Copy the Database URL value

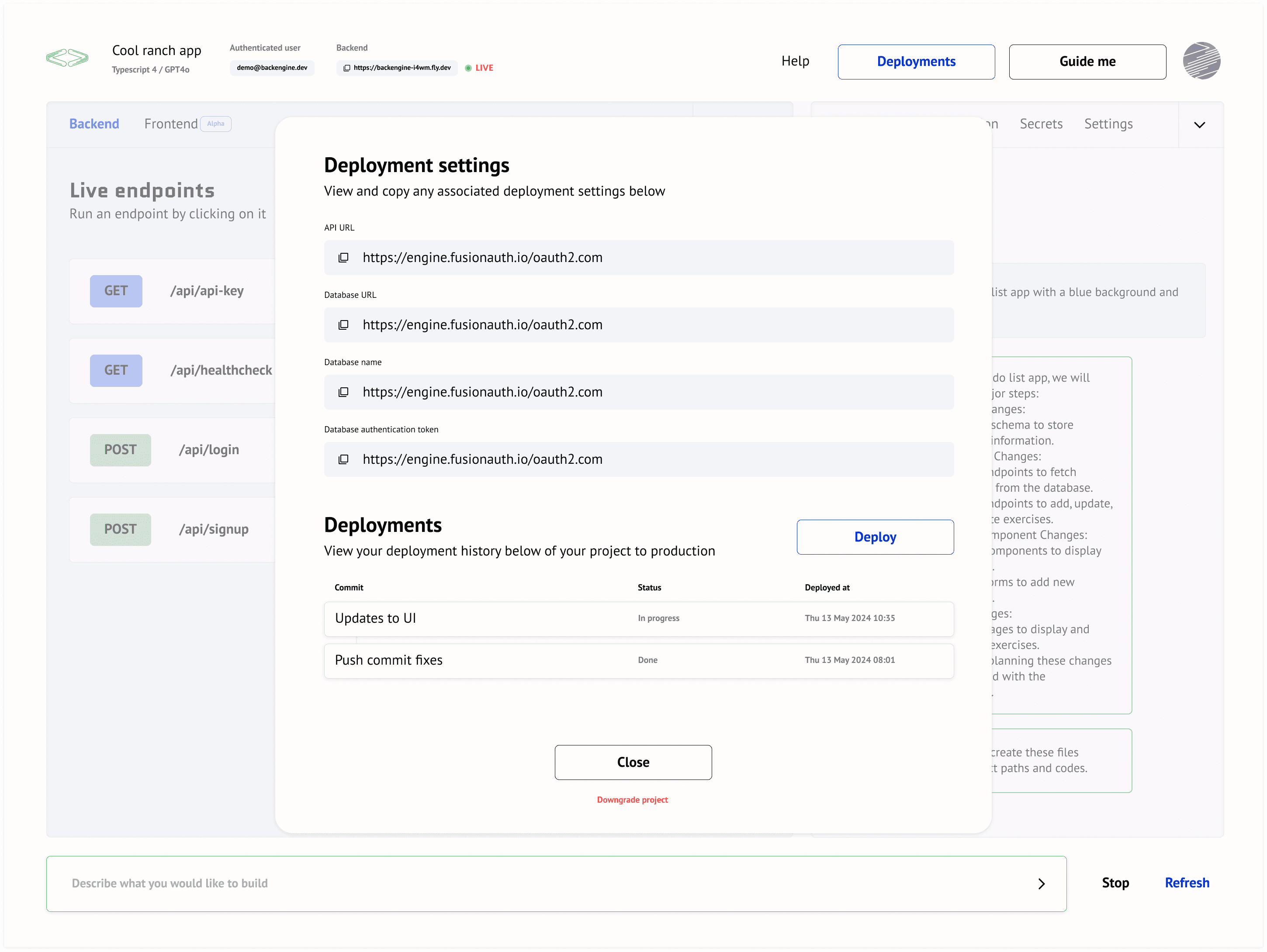[343, 325]
